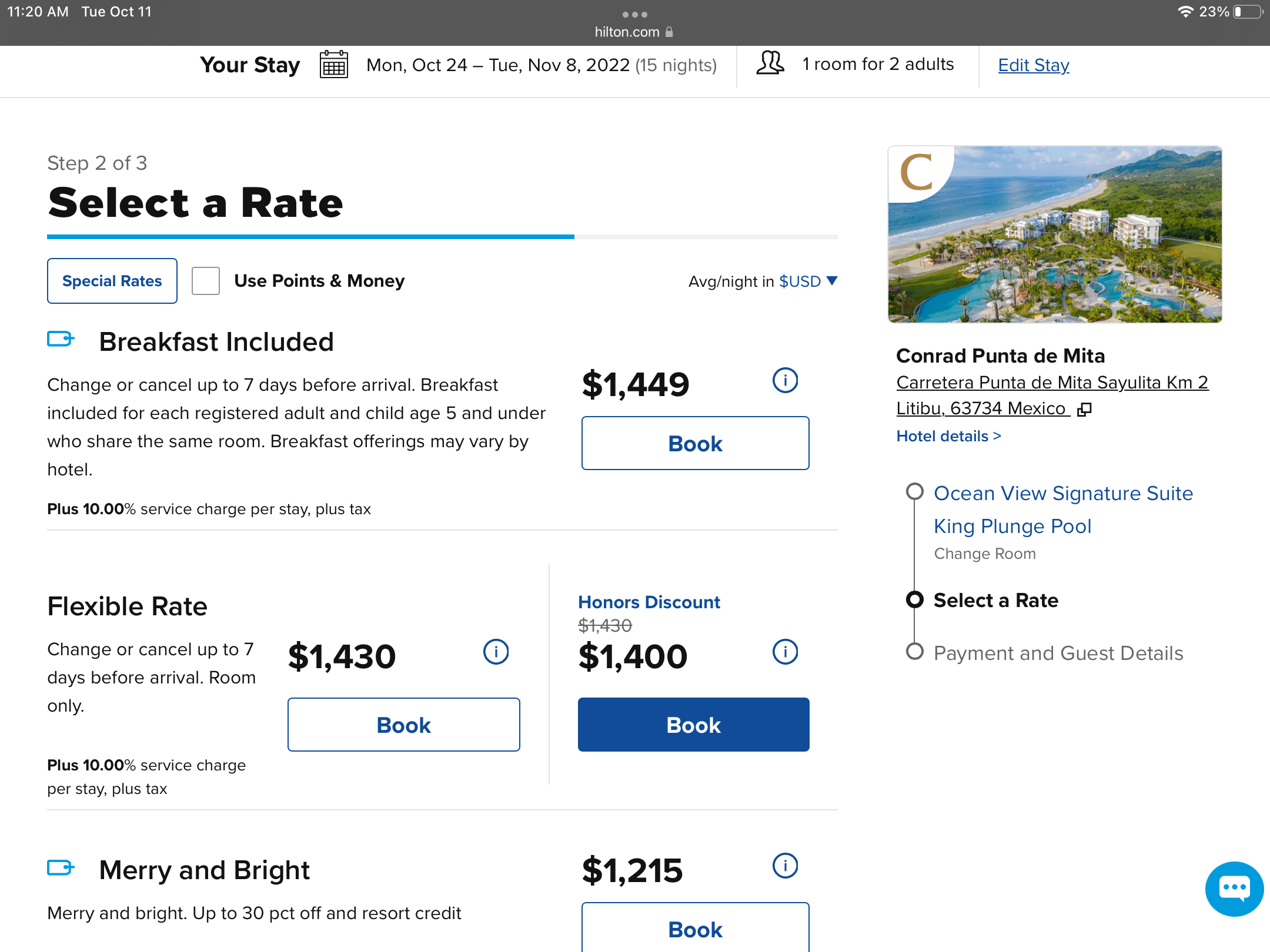This screenshot has width=1270, height=952.
Task: Open info icon for $1,430 Flexible Rate
Action: 496,652
